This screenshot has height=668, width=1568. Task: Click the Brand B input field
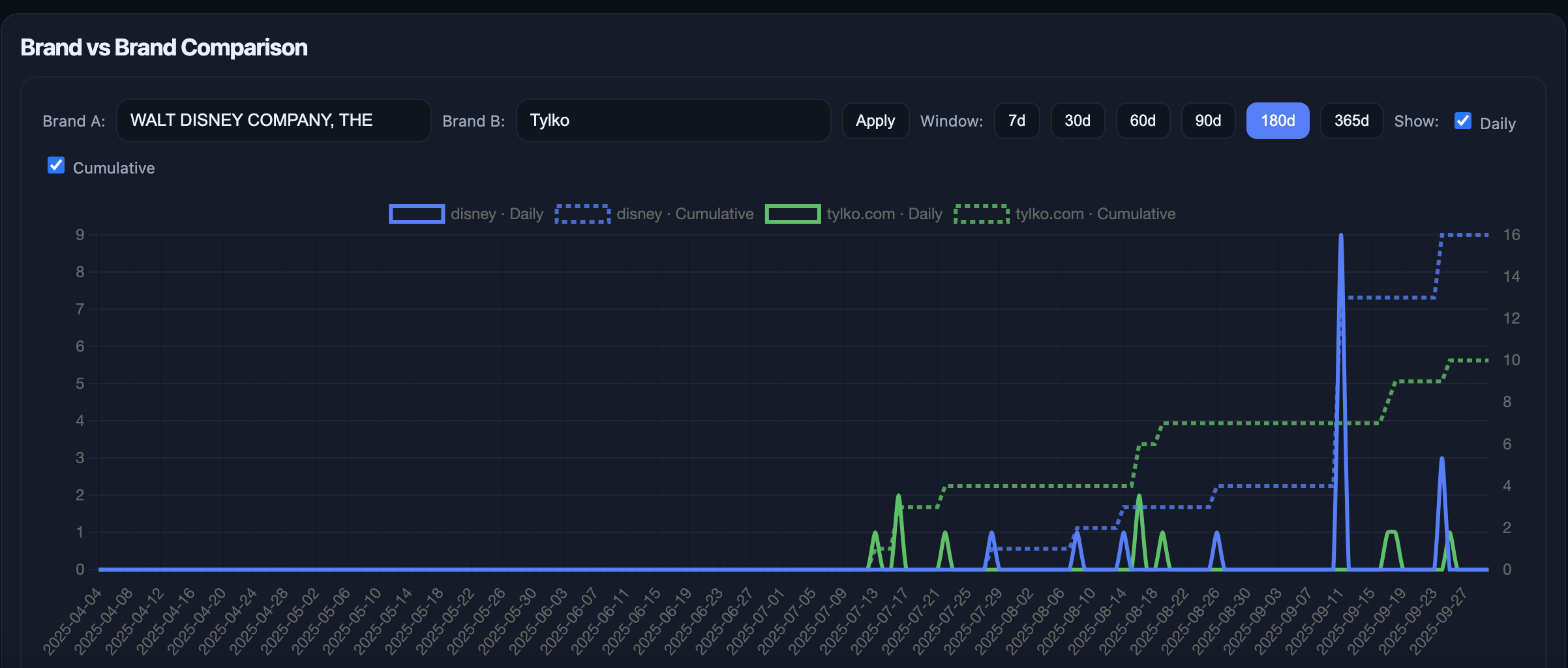point(672,121)
